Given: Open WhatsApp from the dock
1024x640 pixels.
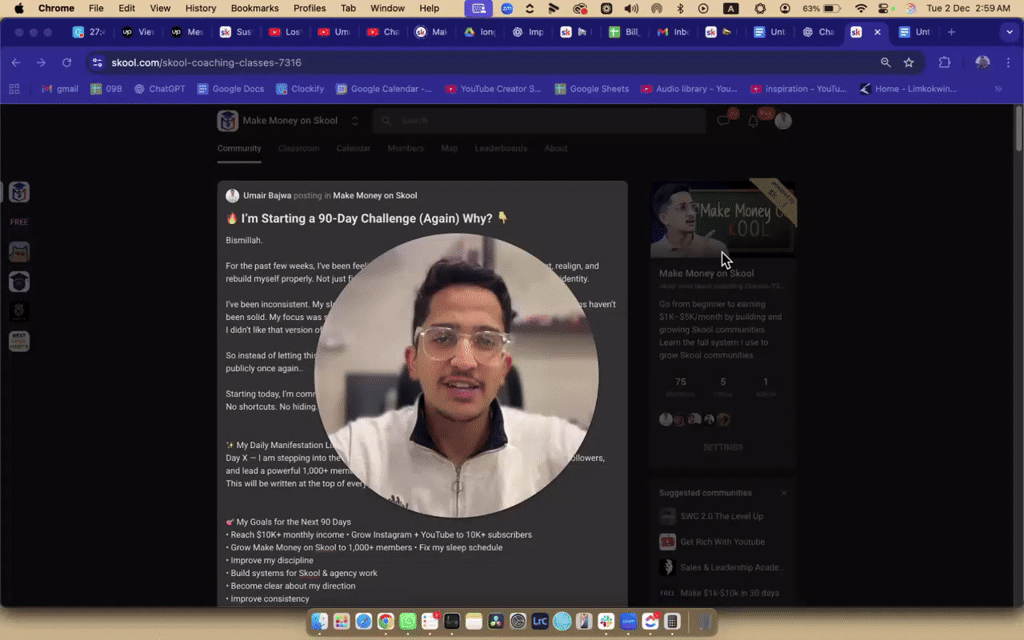Looking at the screenshot, I should pos(408,622).
